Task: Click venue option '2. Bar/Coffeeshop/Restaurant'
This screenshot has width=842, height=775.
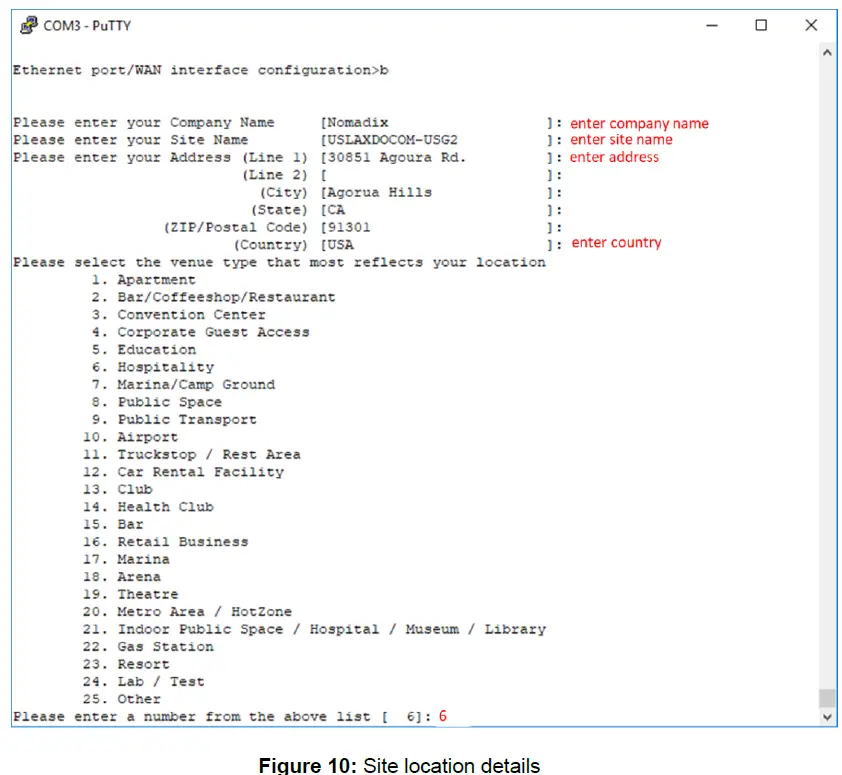Action: coord(213,298)
